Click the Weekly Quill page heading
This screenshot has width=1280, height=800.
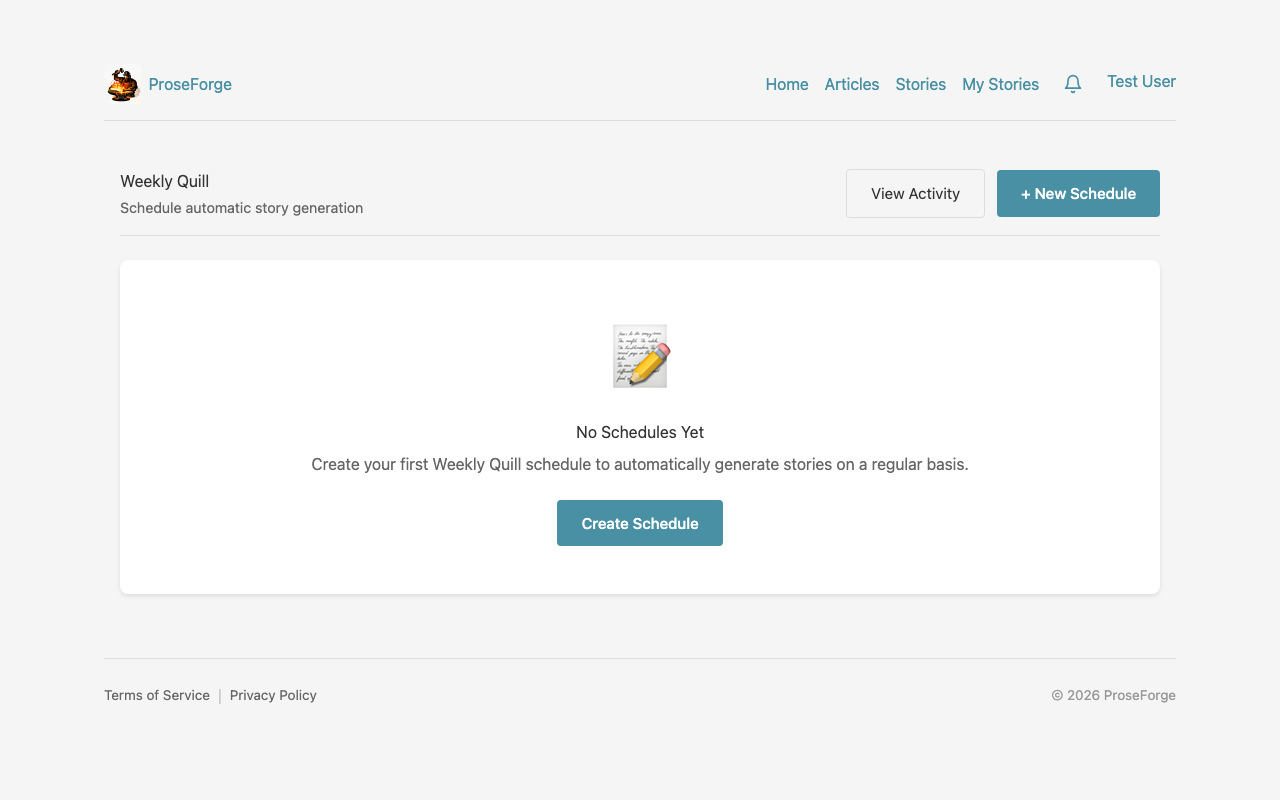pos(165,182)
